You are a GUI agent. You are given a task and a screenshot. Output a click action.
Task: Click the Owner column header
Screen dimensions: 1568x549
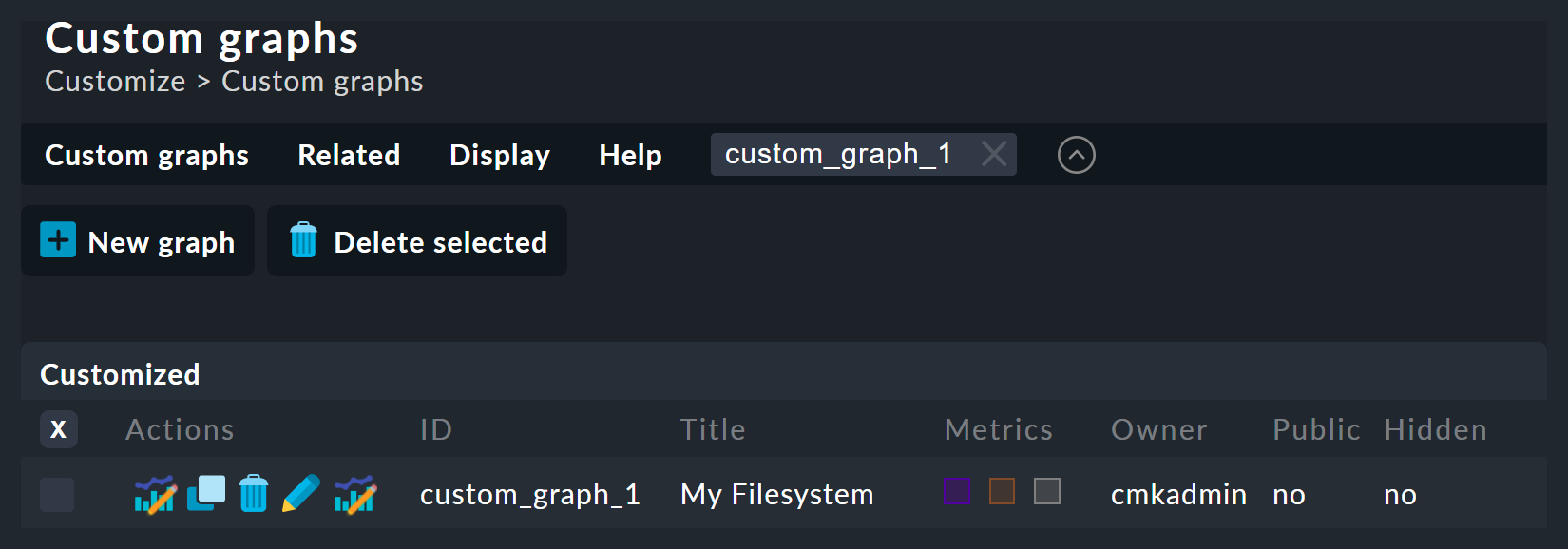click(1159, 429)
